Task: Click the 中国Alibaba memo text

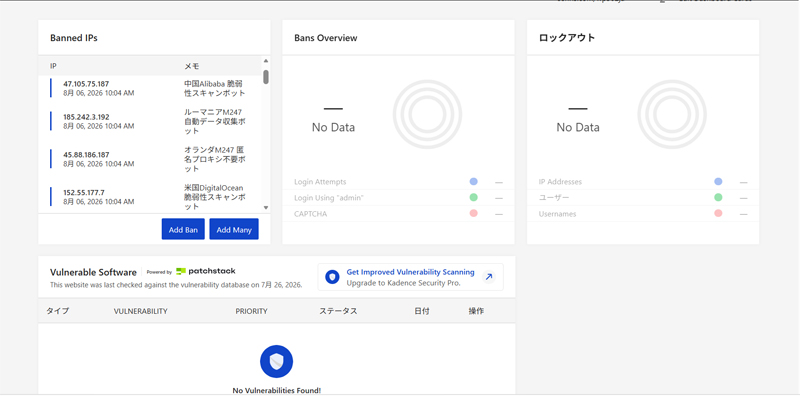Action: click(x=215, y=88)
